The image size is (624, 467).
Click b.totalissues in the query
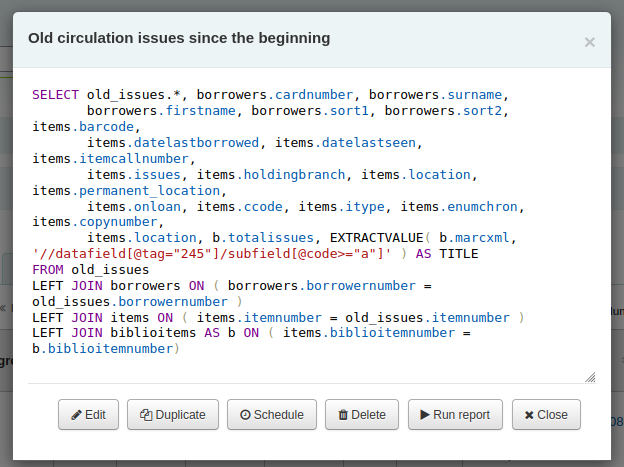[x=263, y=238]
